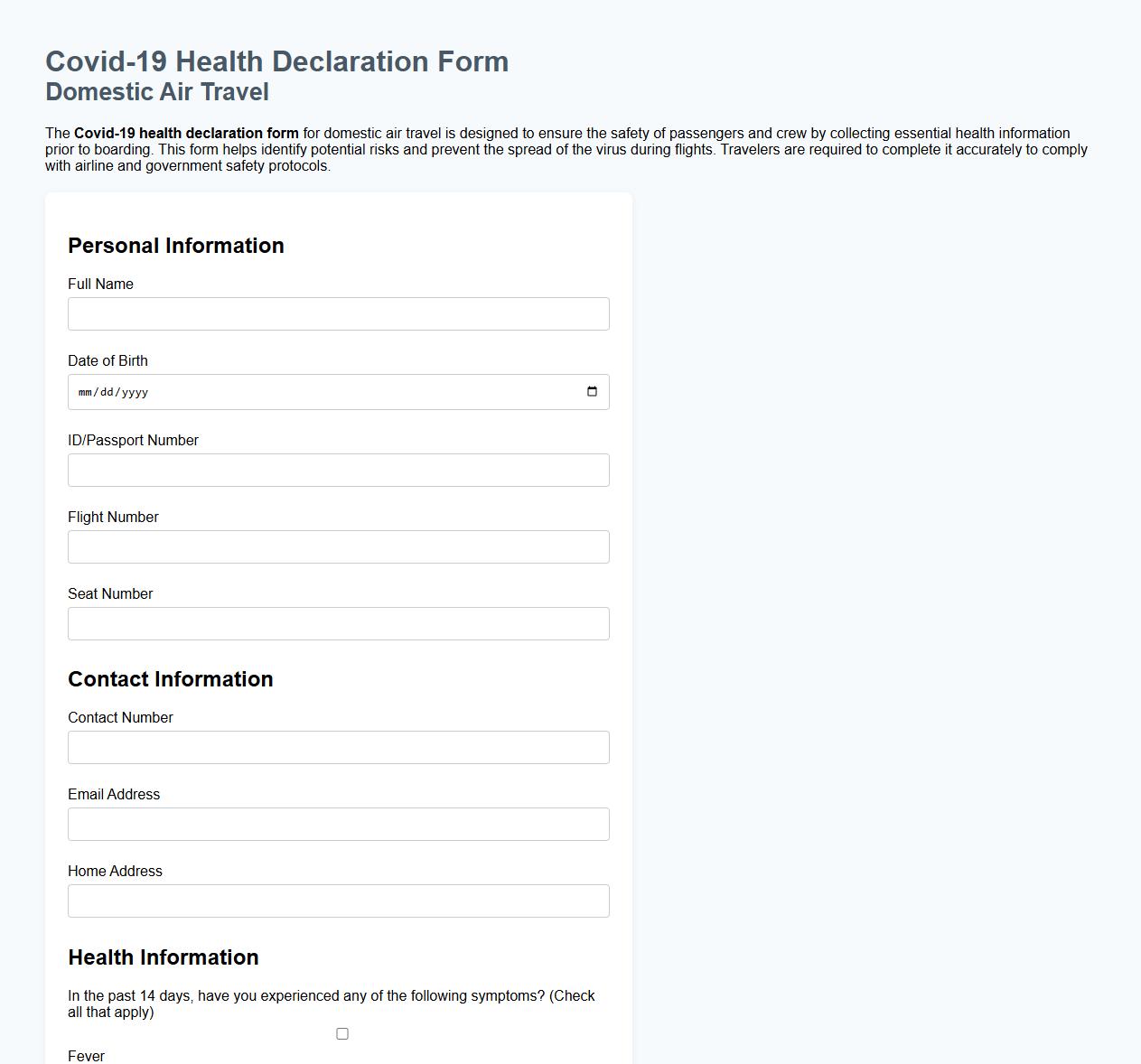Click the bolded Covid-19 health declaration form text
This screenshot has width=1141, height=1064.
coord(187,133)
